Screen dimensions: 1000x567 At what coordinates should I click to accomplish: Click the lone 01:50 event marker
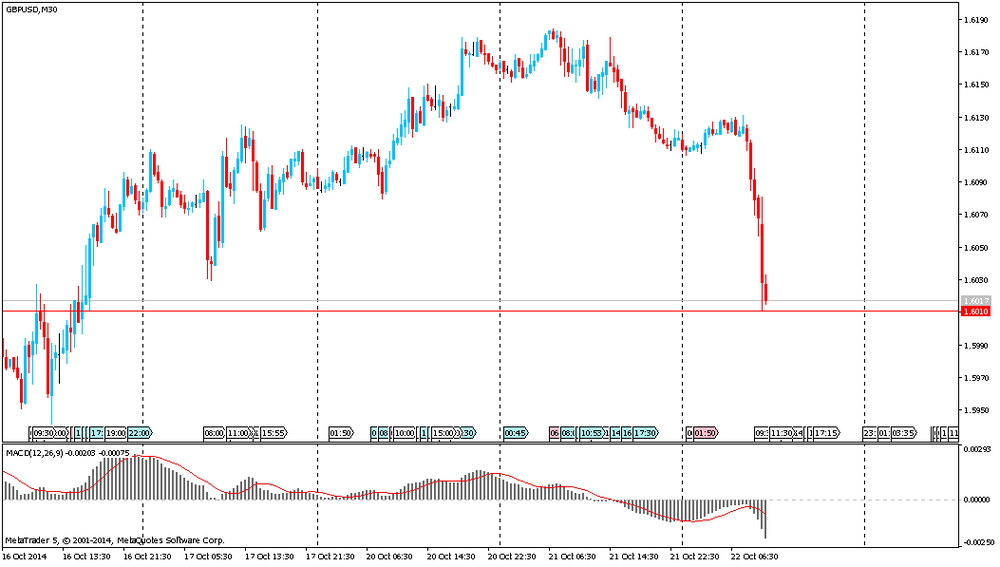click(x=341, y=433)
